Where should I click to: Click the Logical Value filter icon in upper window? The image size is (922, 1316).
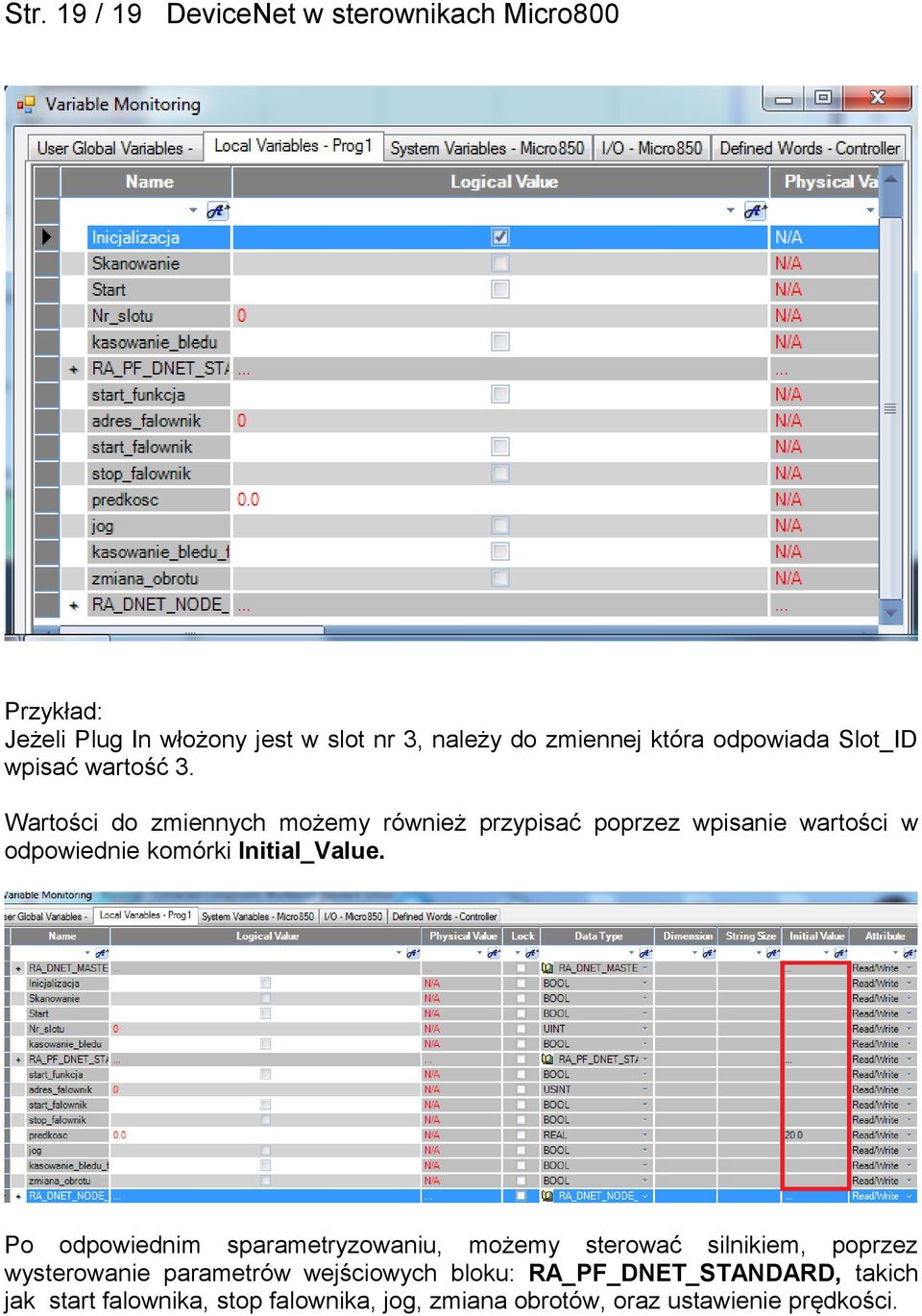pos(756,210)
